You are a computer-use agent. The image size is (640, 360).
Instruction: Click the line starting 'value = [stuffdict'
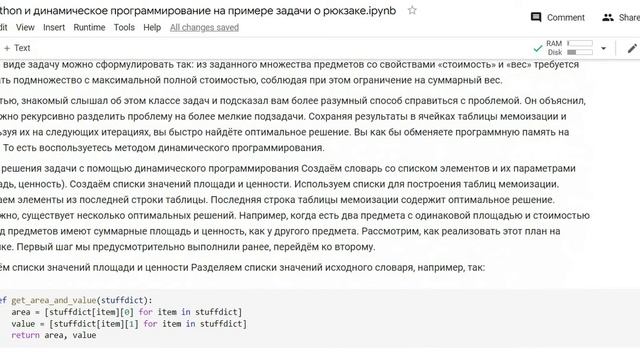point(129,324)
